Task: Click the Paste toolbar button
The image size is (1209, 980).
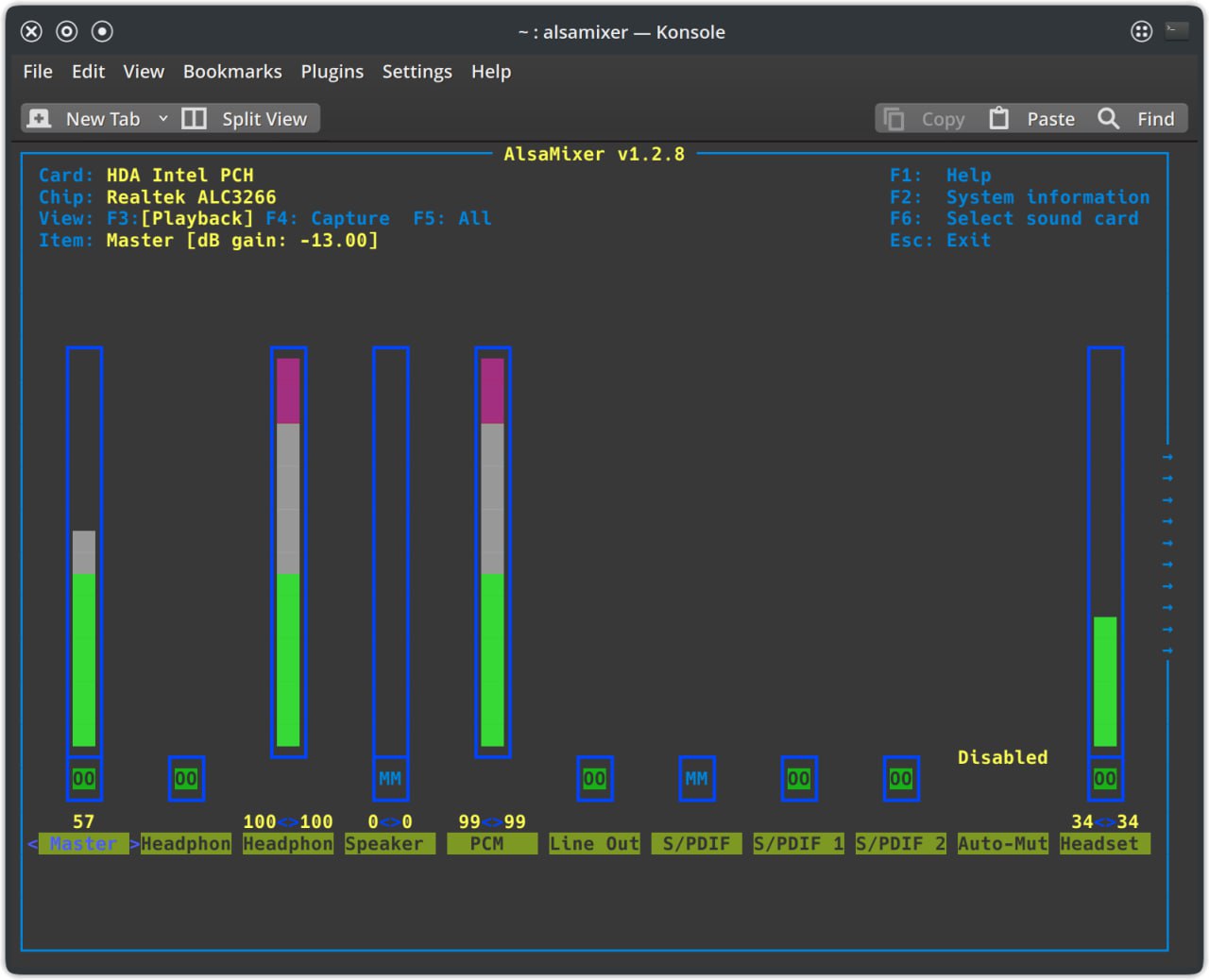Action: [1032, 119]
